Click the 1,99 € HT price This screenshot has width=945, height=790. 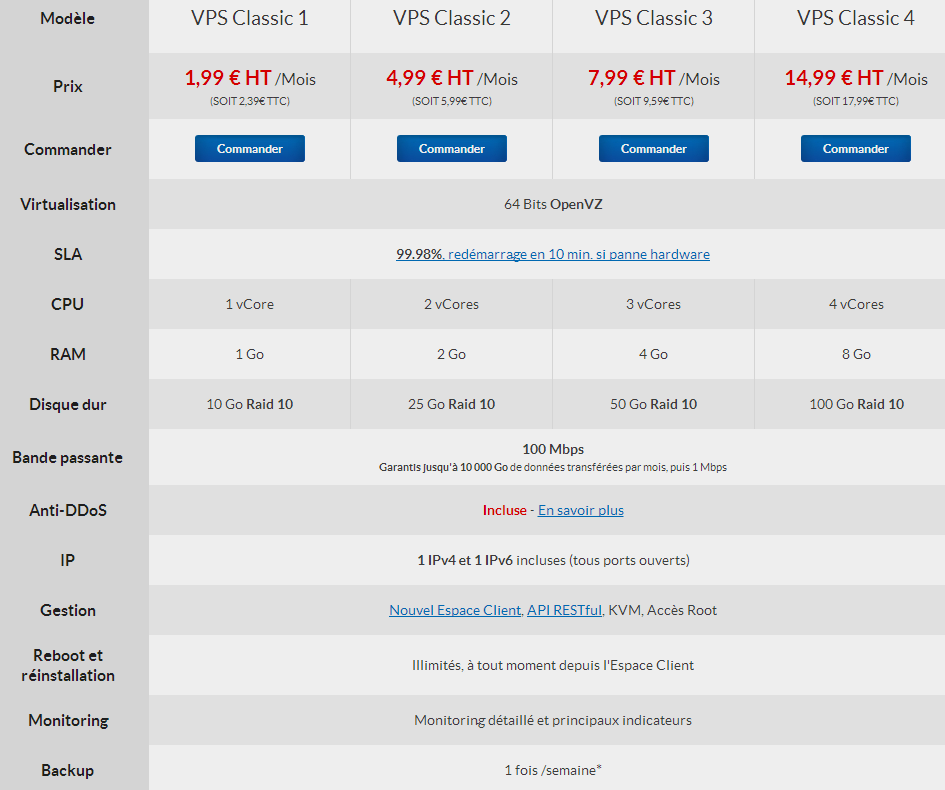(x=228, y=78)
